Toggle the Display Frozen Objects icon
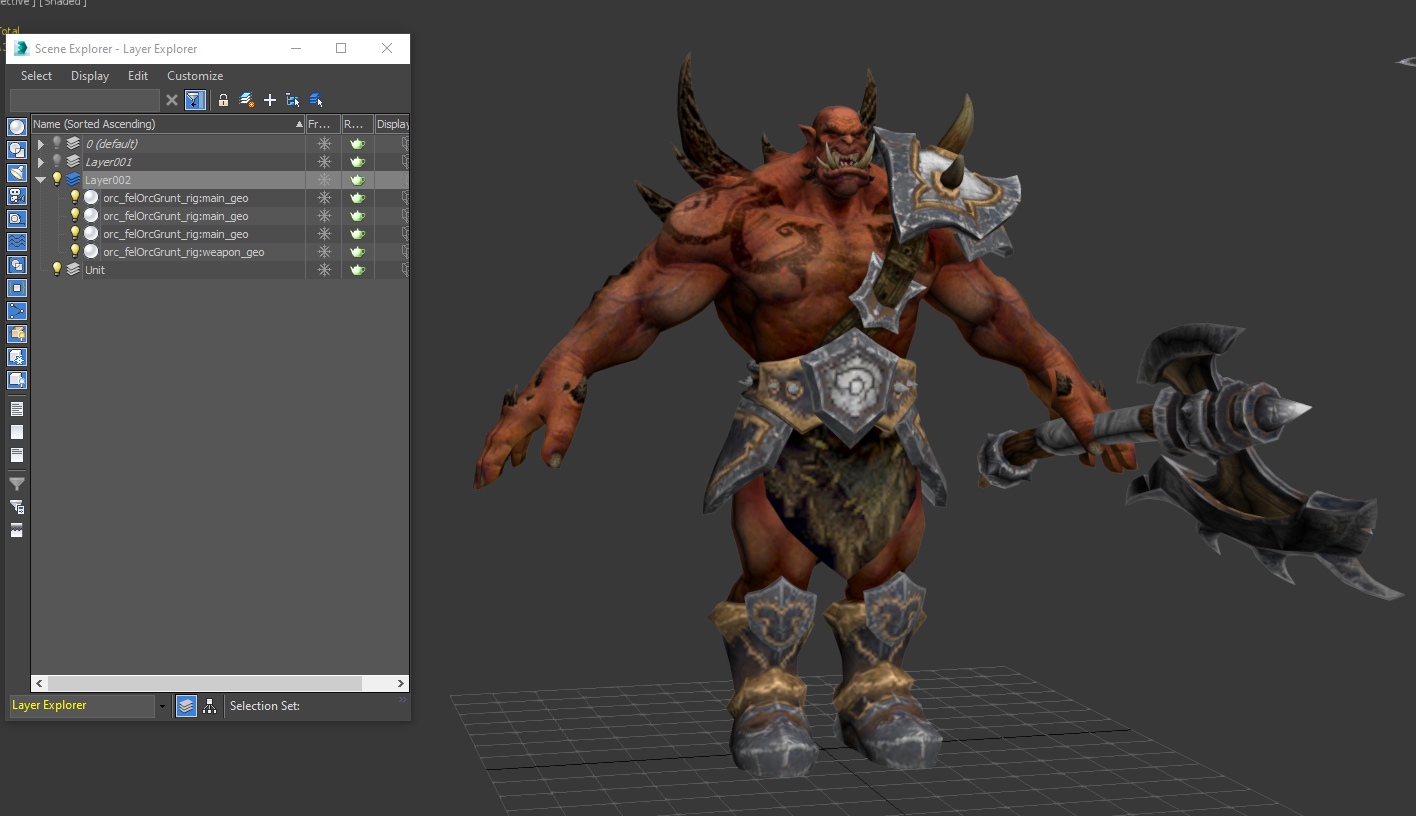 point(17,357)
